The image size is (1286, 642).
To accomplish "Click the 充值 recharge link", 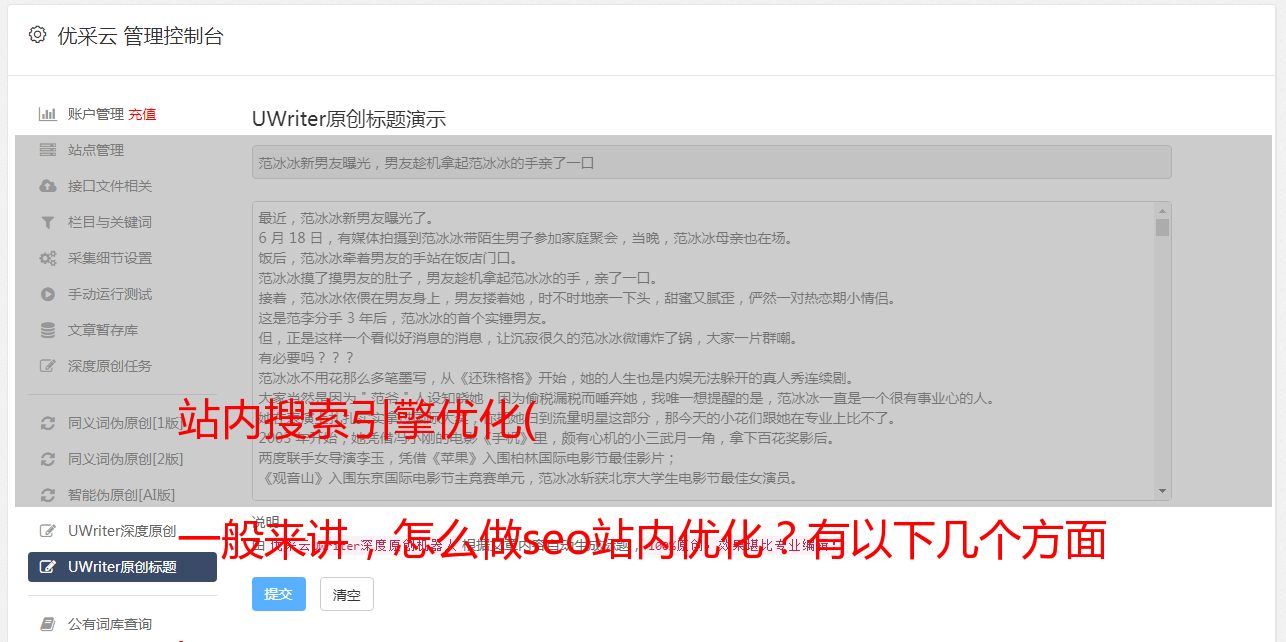I will point(142,114).
